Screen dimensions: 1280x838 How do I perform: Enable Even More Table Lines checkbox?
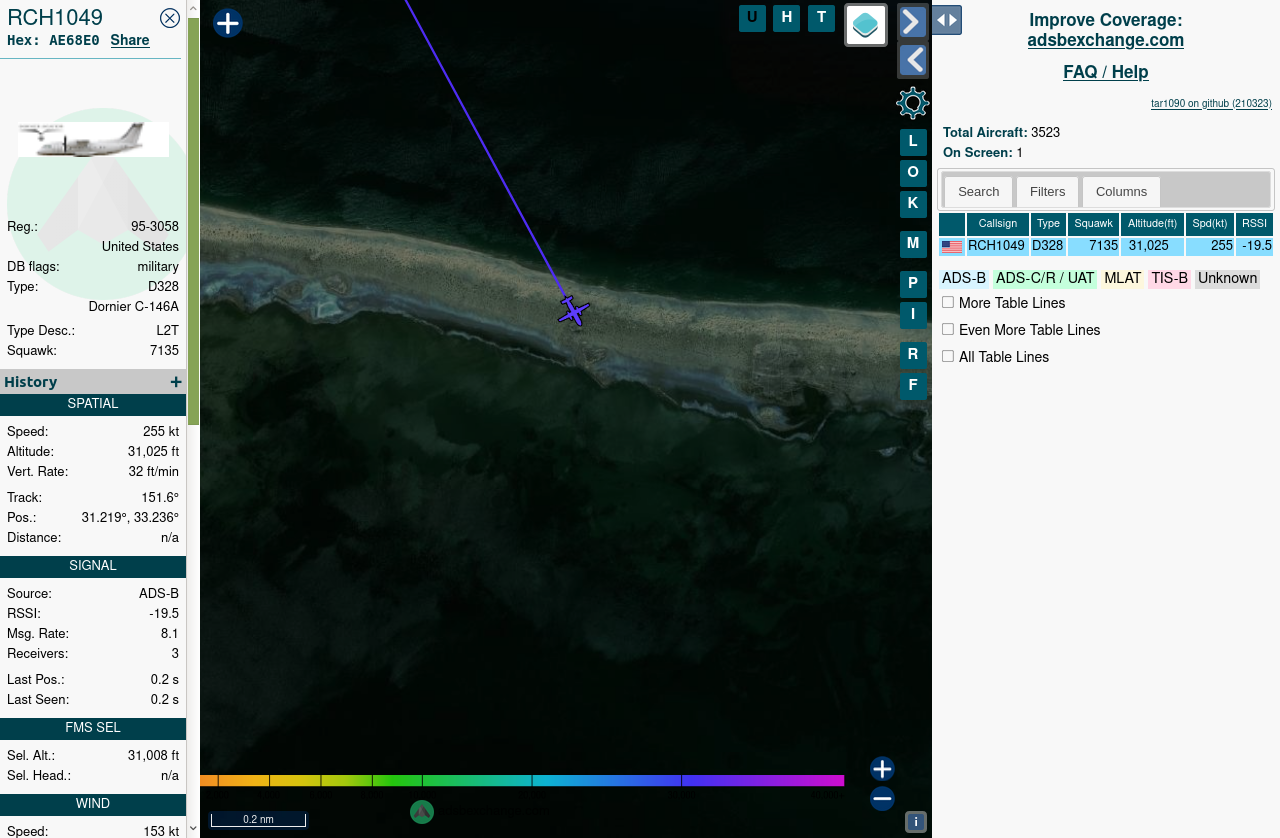click(x=948, y=329)
